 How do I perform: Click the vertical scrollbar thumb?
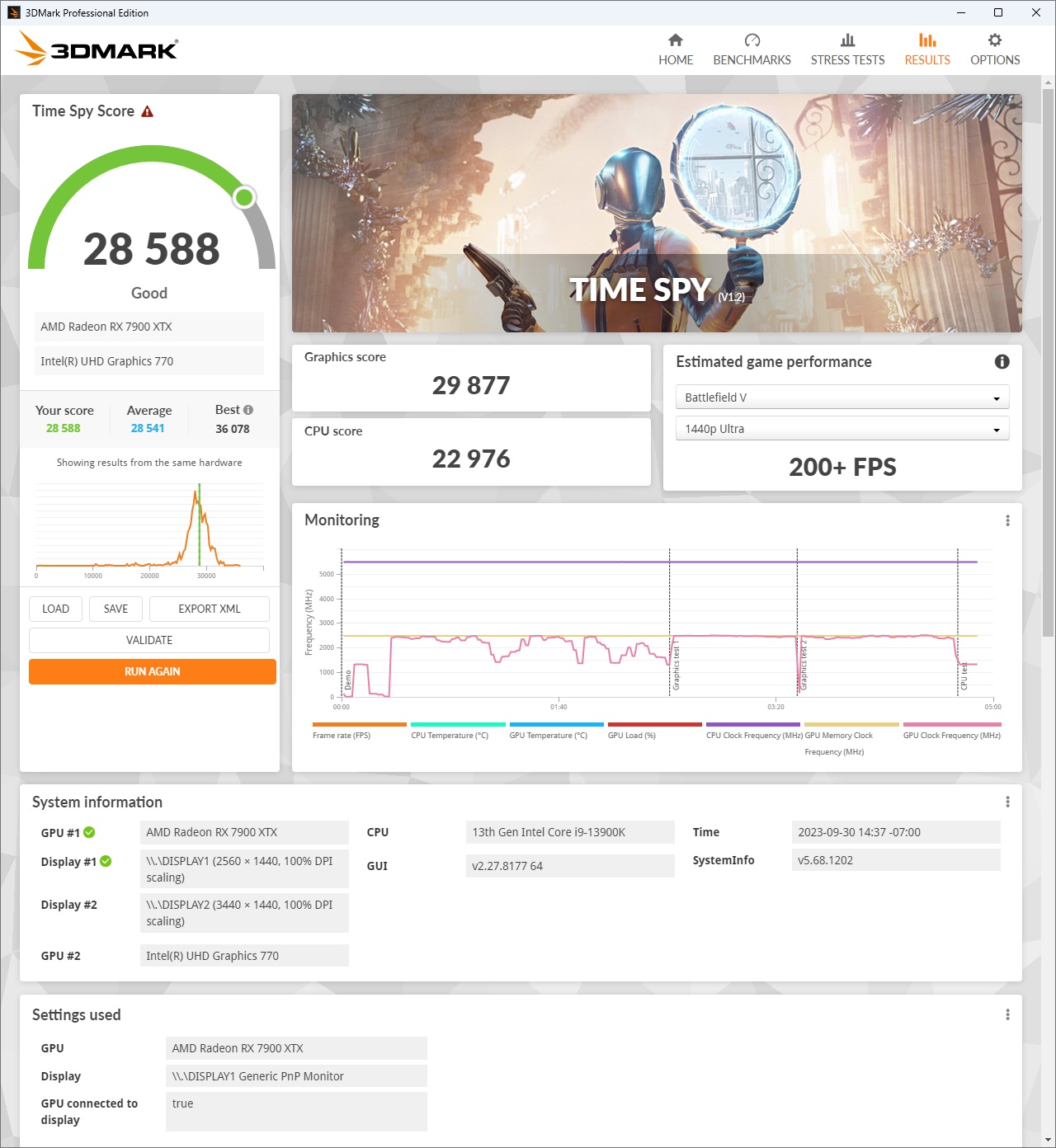point(1048,363)
